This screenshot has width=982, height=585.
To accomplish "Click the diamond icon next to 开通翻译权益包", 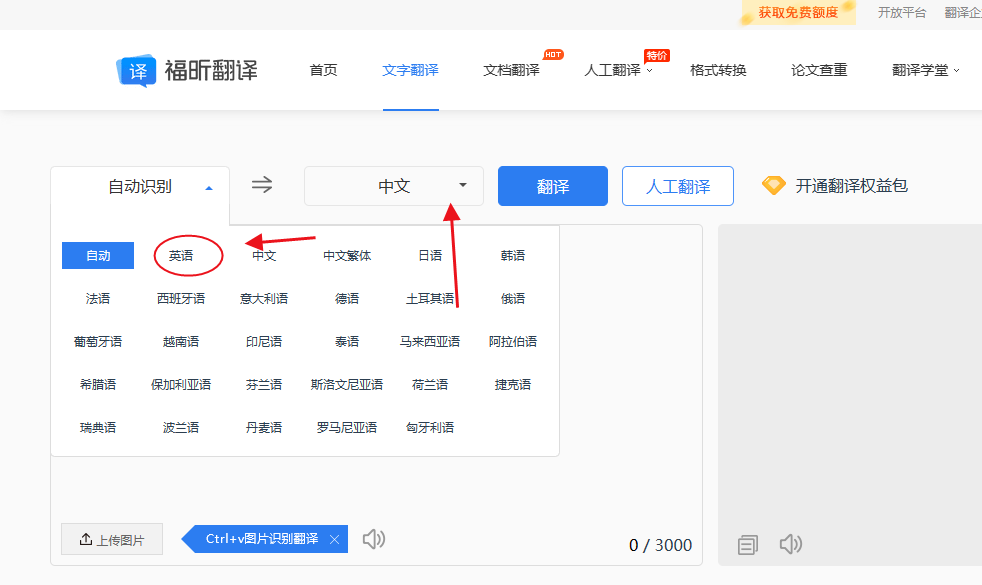I will (x=774, y=185).
